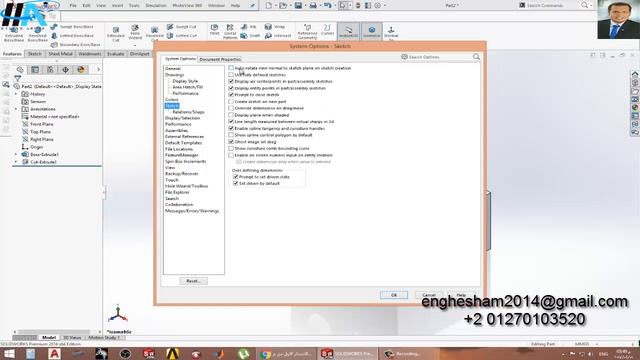The image size is (640, 360).
Task: Open the Open-file dropdown arrow
Action: pos(290,5)
